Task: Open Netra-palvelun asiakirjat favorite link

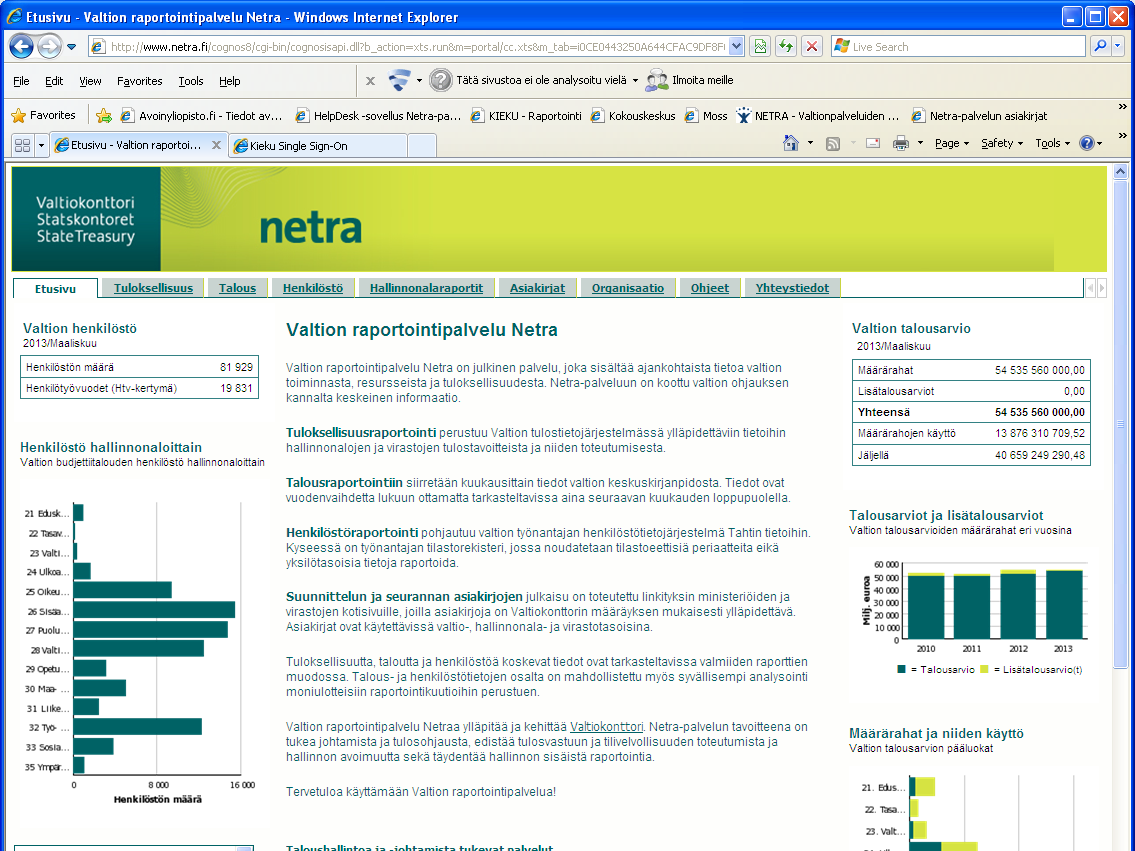Action: click(x=979, y=116)
